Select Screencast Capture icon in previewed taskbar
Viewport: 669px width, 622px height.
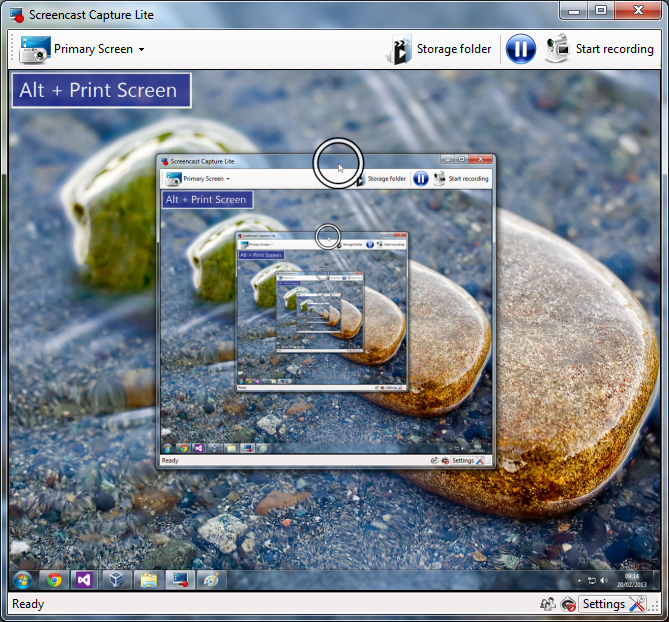coord(180,580)
